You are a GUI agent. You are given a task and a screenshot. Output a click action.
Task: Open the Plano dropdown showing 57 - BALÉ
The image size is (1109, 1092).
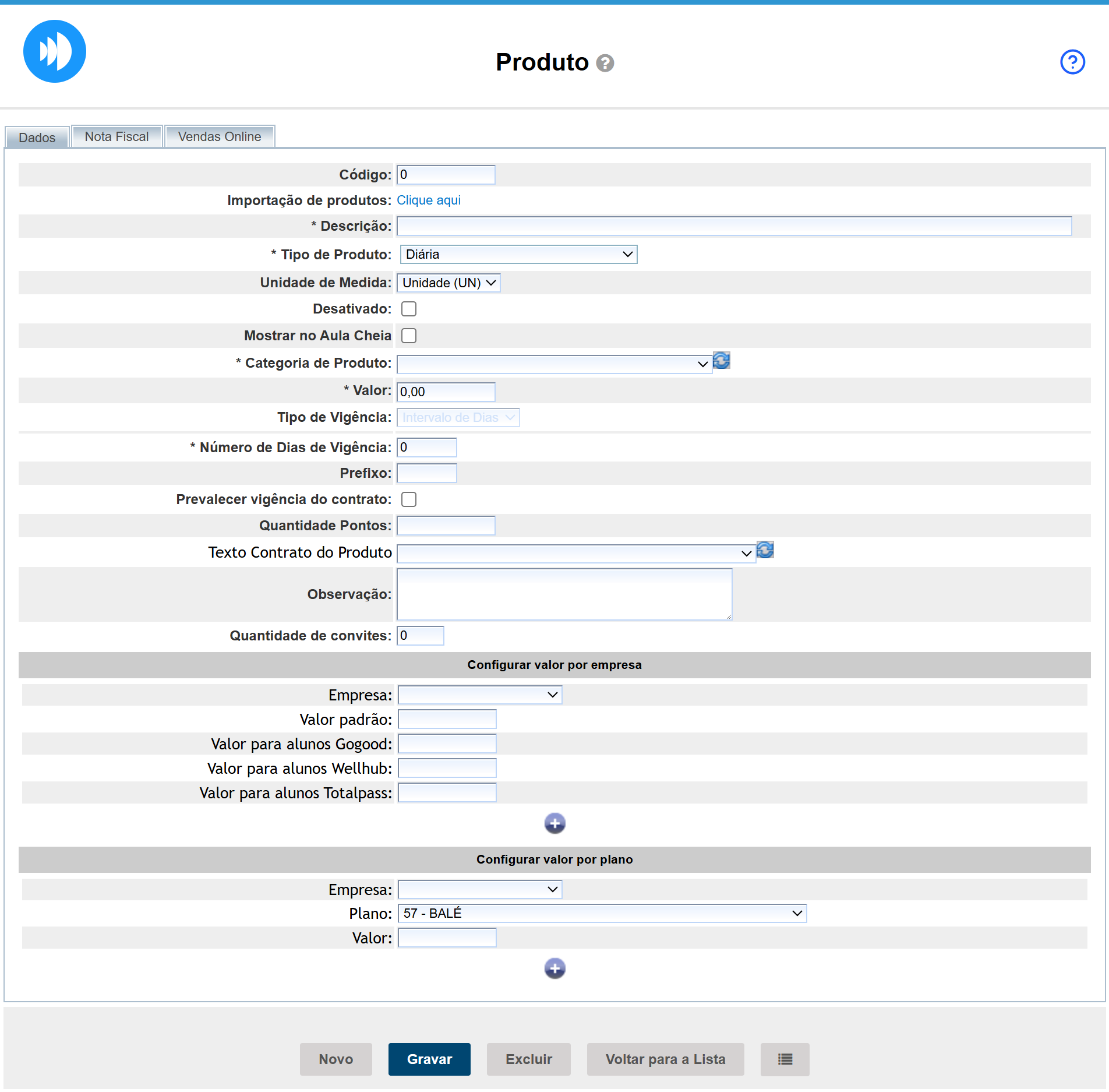602,914
